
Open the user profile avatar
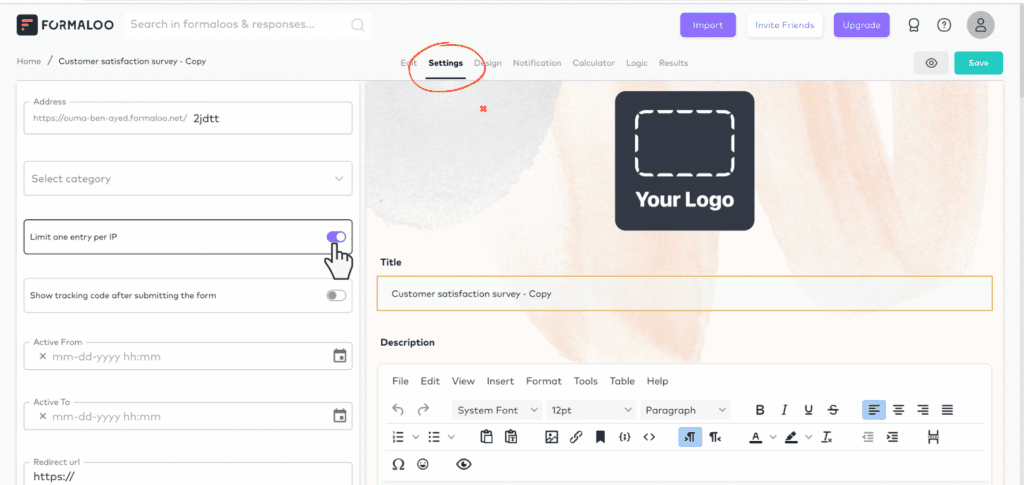[980, 25]
